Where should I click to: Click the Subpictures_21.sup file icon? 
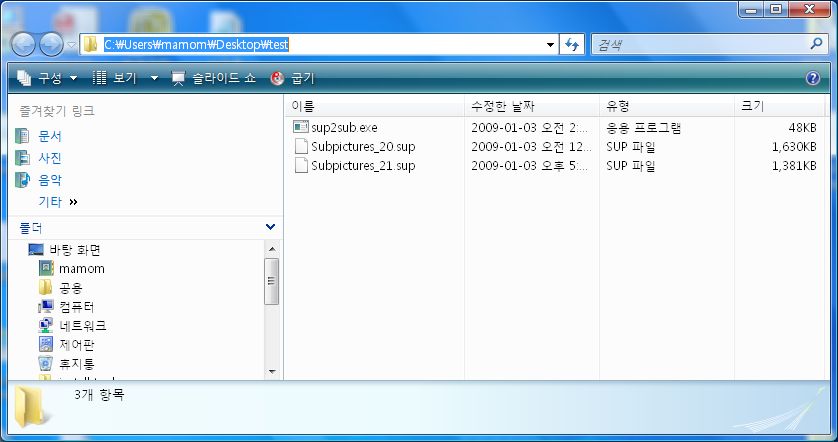(301, 165)
